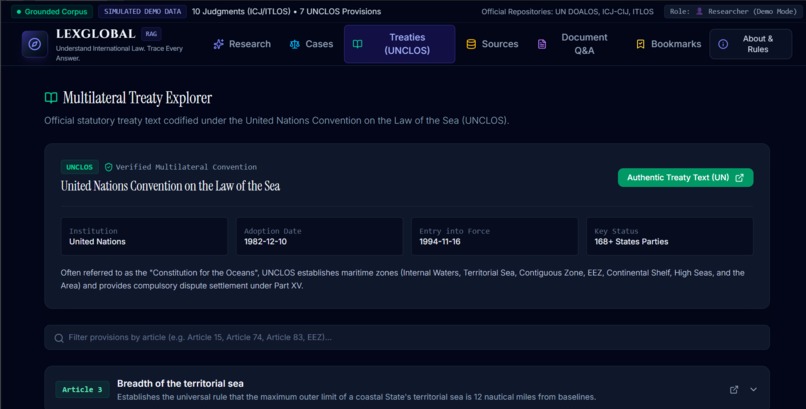This screenshot has width=806, height=409.
Task: Click 'Breadth of the territorial sea' title
Action: 180,383
